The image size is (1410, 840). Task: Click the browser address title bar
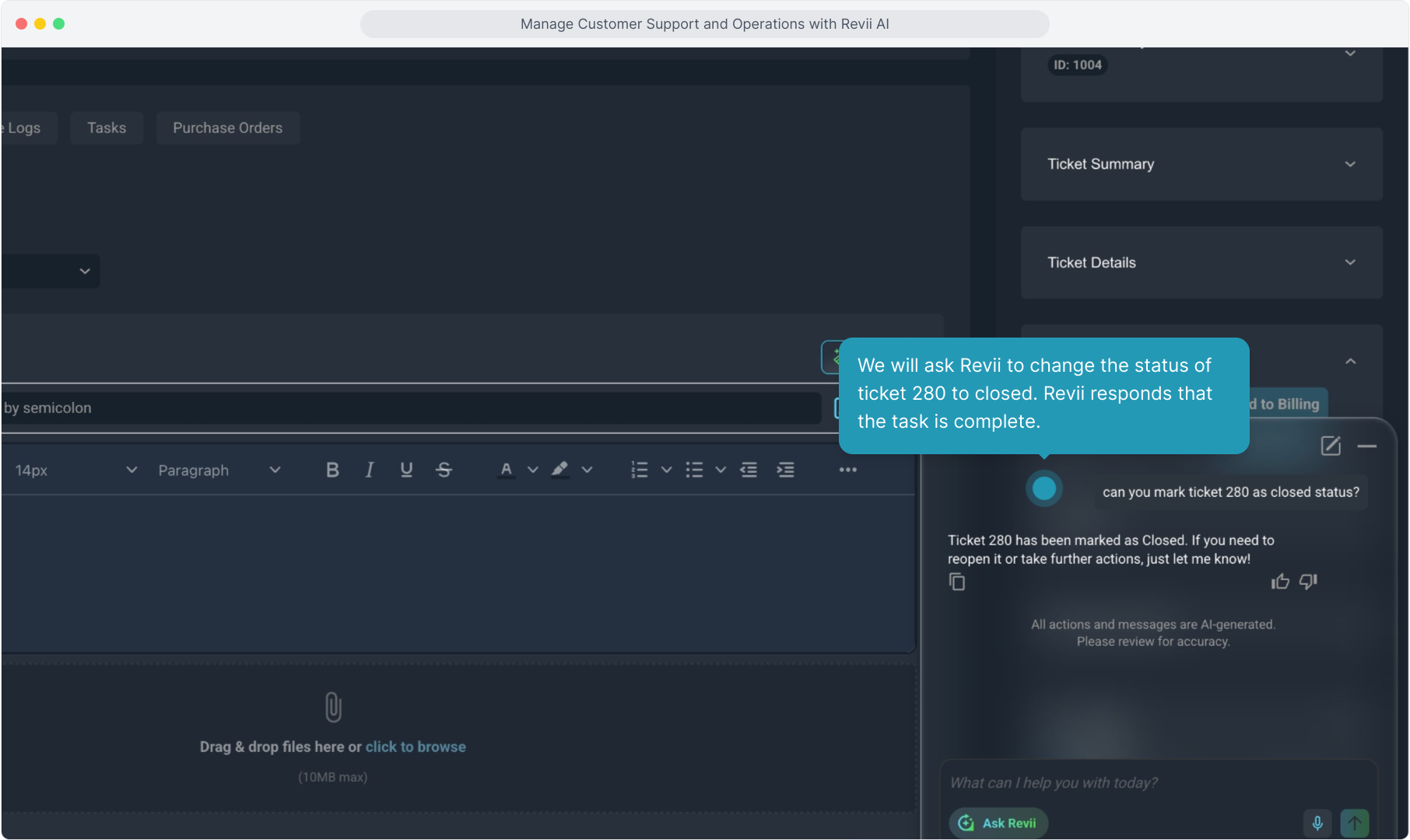click(x=705, y=24)
